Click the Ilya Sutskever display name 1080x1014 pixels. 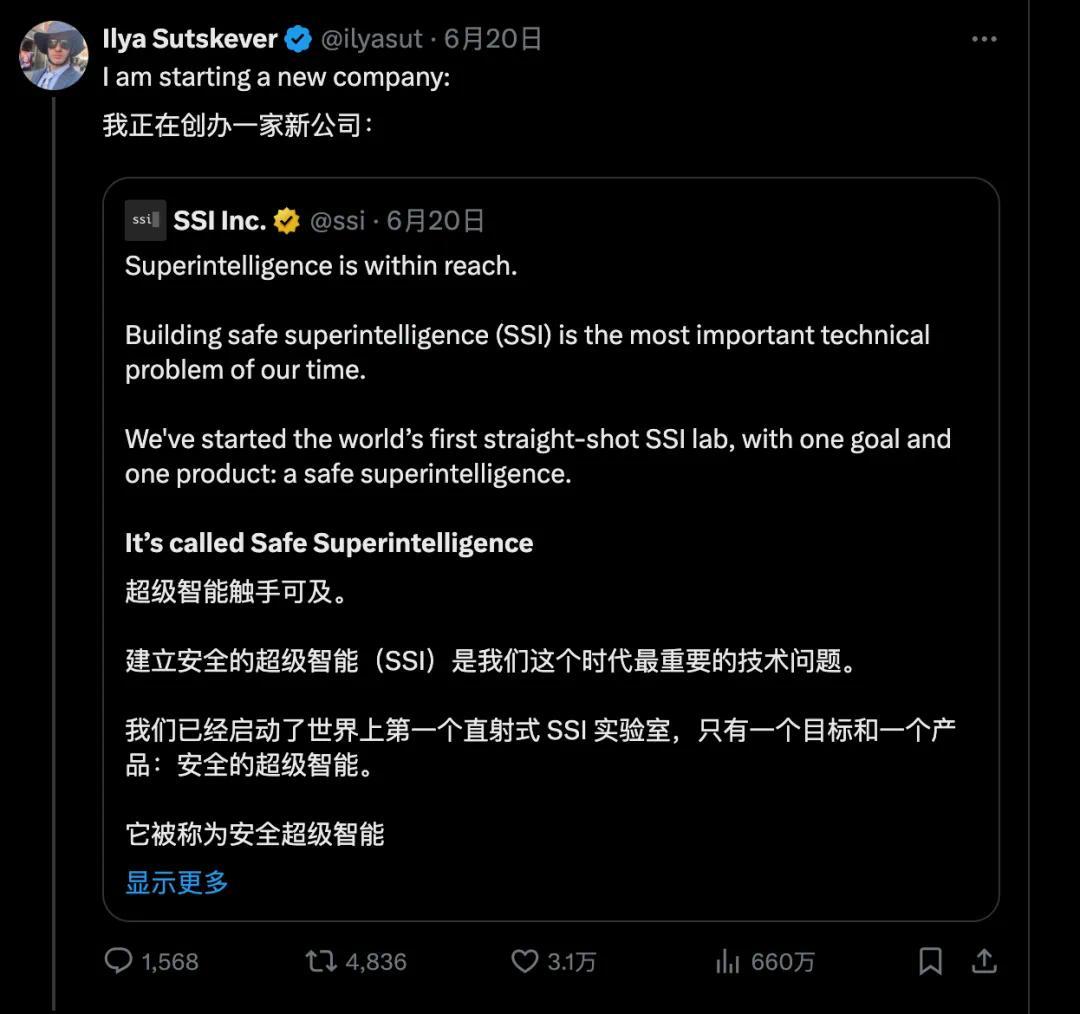(189, 39)
